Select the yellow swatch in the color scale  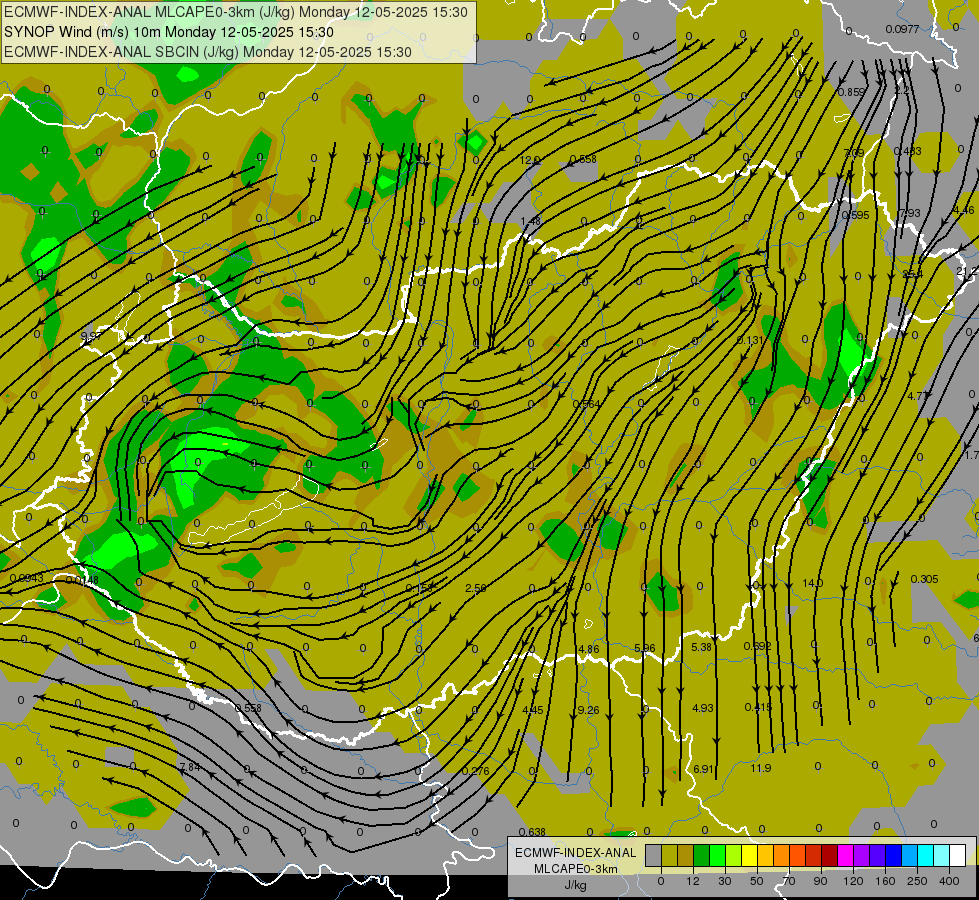pos(749,855)
